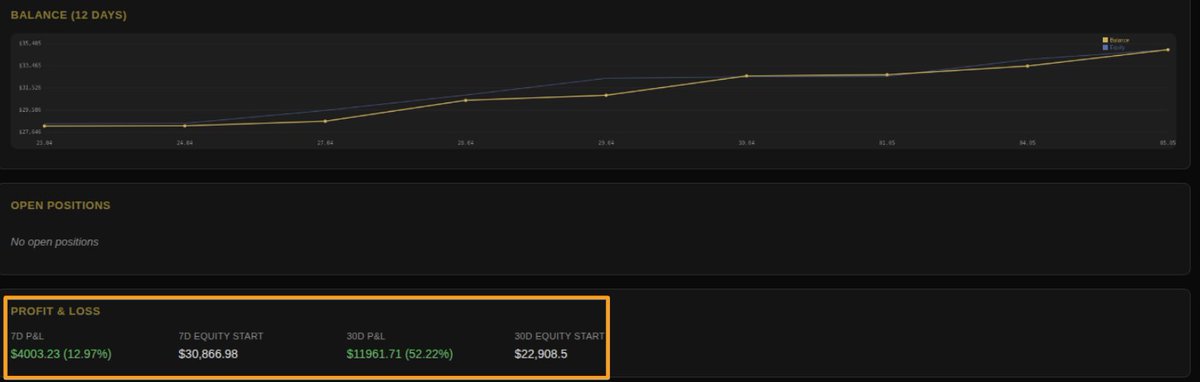Select the balance data point at 28.04
The width and height of the screenshot is (1200, 382).
click(466, 100)
